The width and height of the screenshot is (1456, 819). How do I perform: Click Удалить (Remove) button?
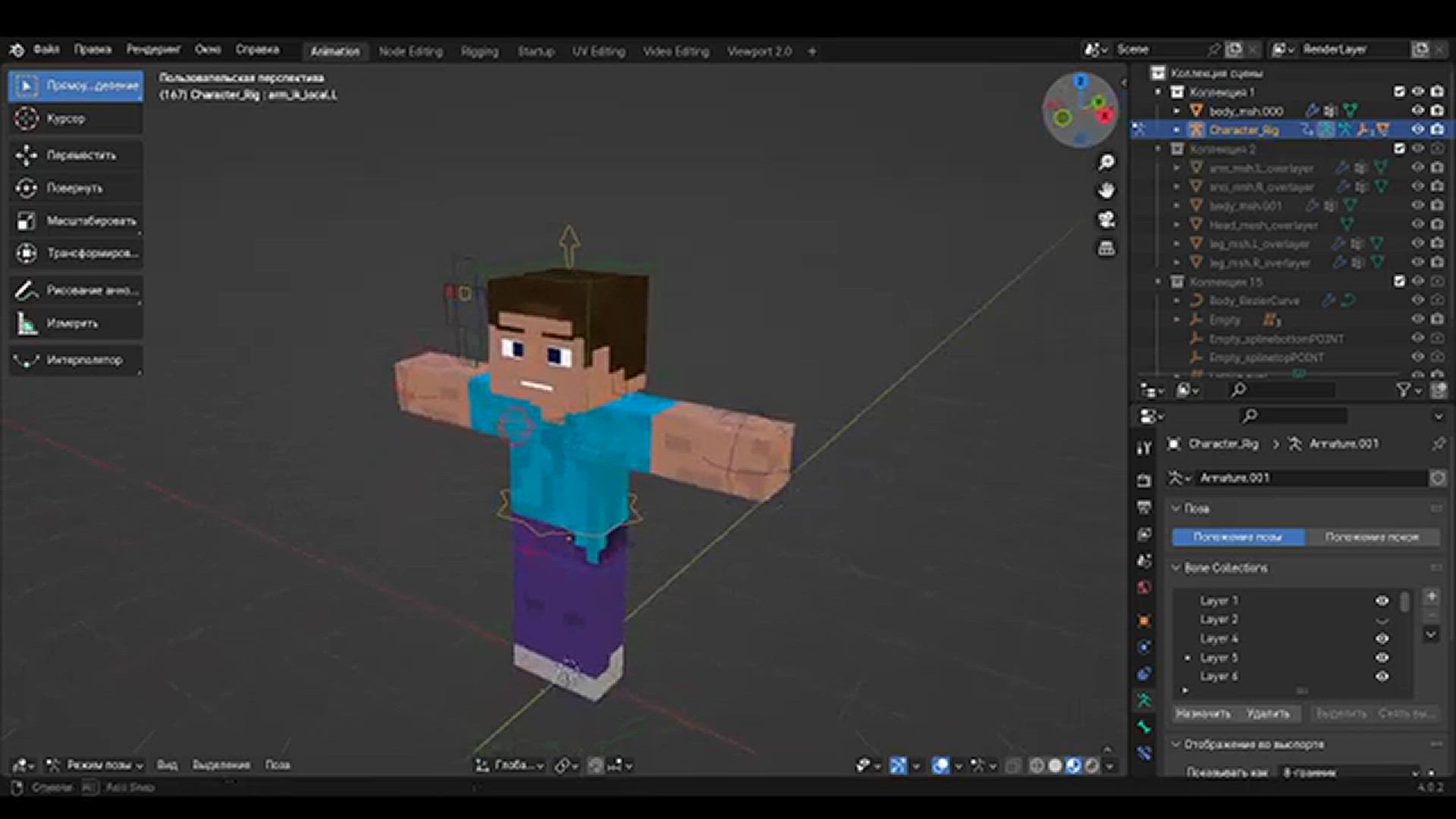click(1268, 714)
